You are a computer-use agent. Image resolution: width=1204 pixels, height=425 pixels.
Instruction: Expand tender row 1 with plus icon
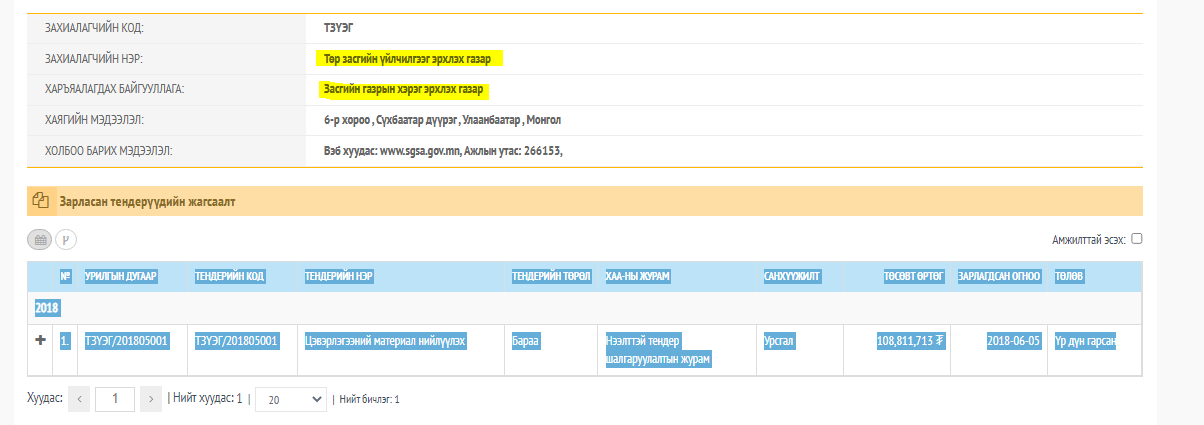click(41, 340)
